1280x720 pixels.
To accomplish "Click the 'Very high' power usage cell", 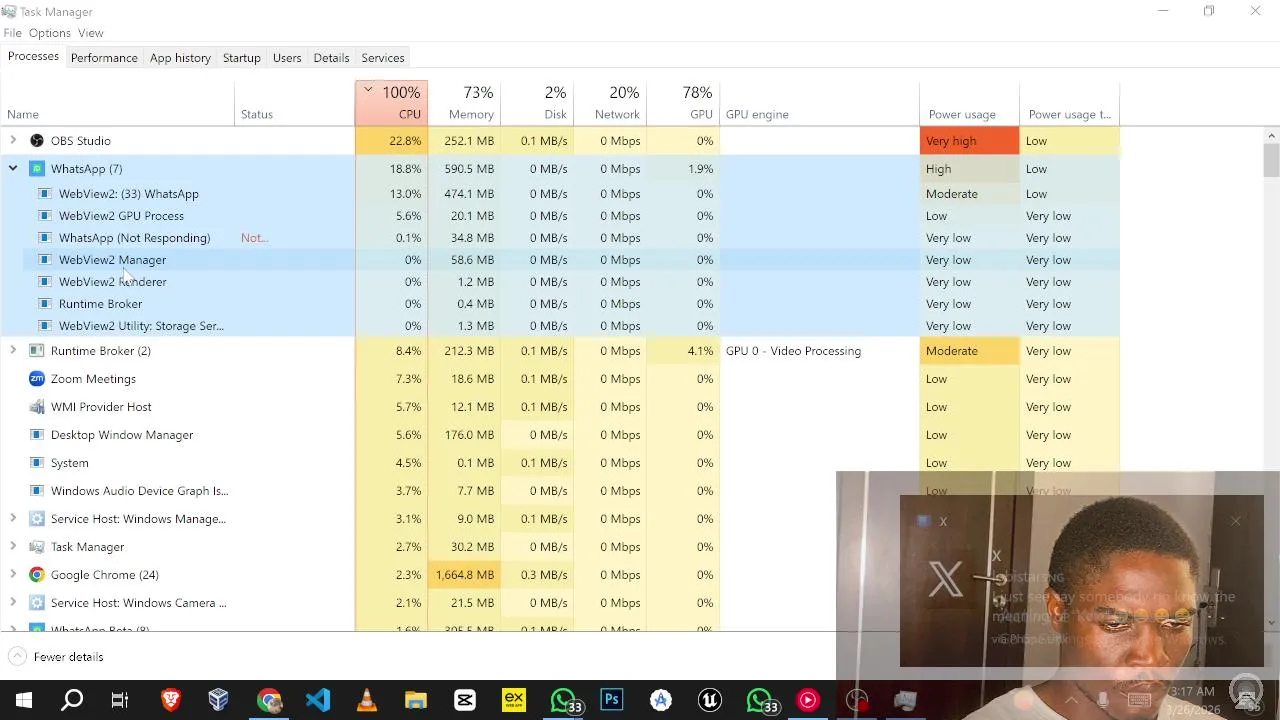I will (x=969, y=141).
